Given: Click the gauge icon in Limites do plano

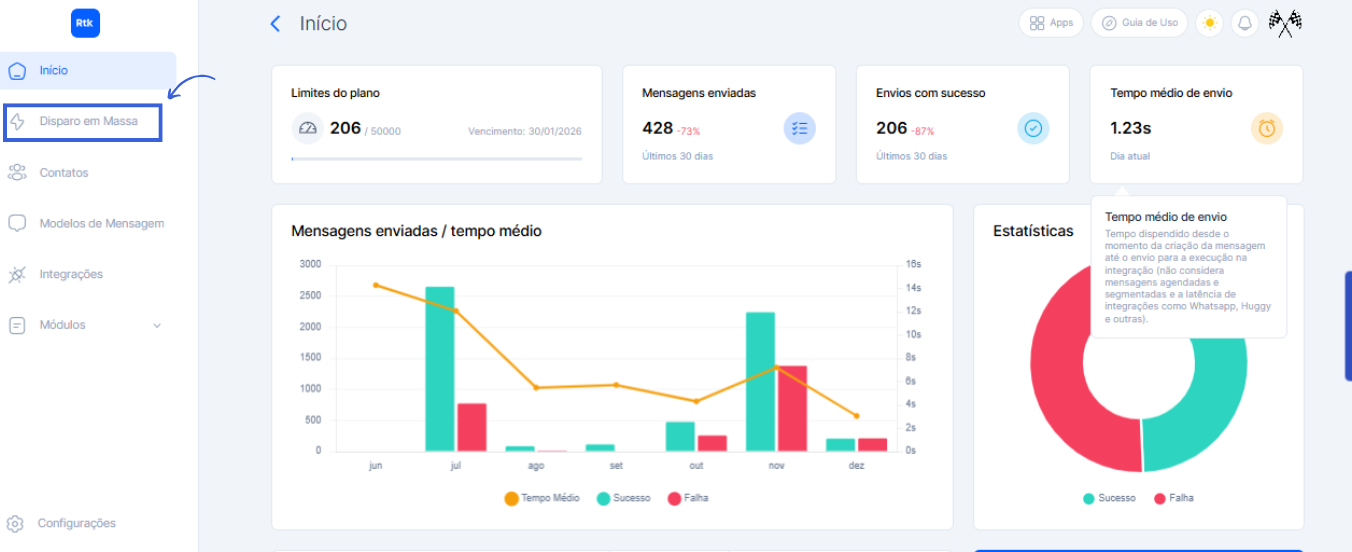Looking at the screenshot, I should pos(307,128).
